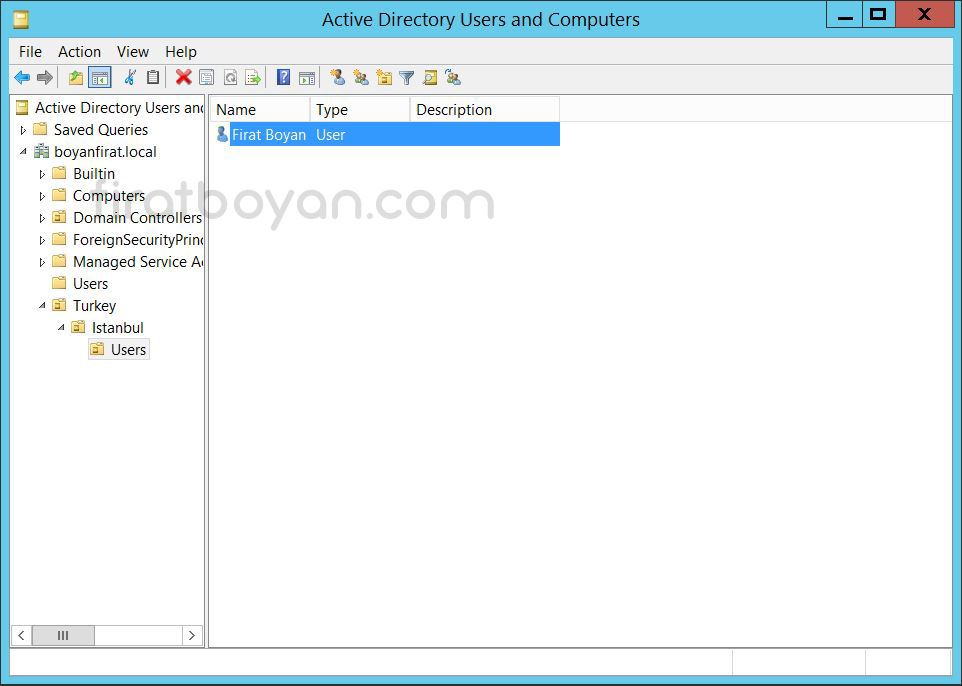Expand the ForeignSecurityPrincipals container
The width and height of the screenshot is (962, 686).
coord(42,241)
